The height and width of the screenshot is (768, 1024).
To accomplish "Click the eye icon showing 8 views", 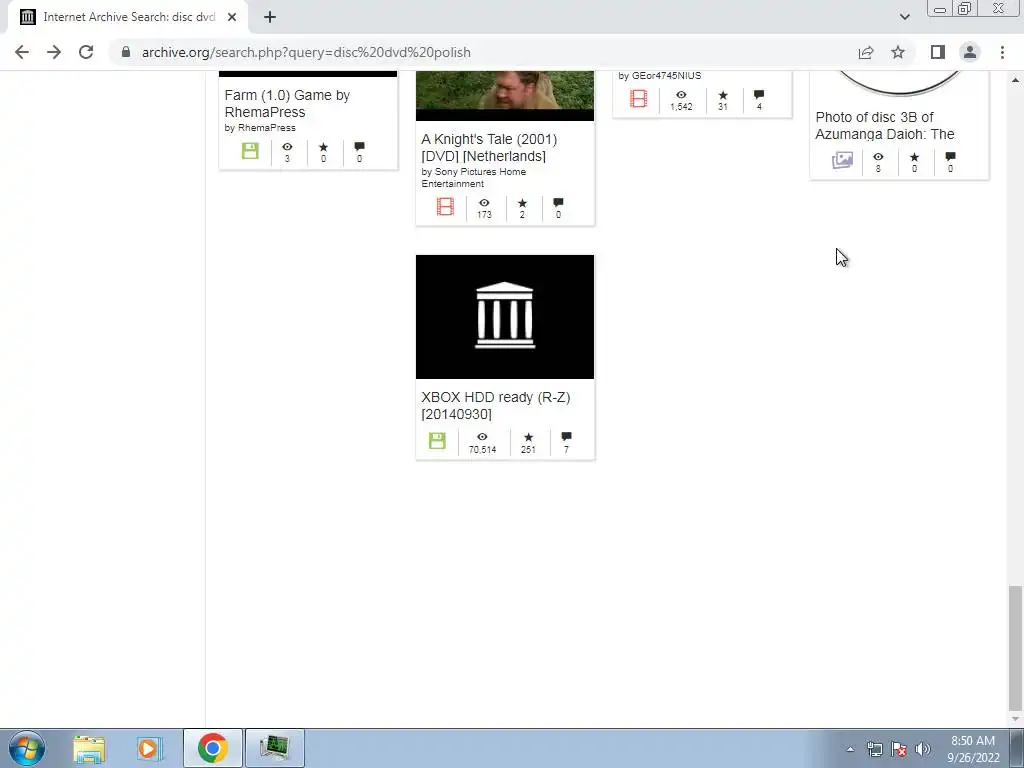I will (878, 157).
